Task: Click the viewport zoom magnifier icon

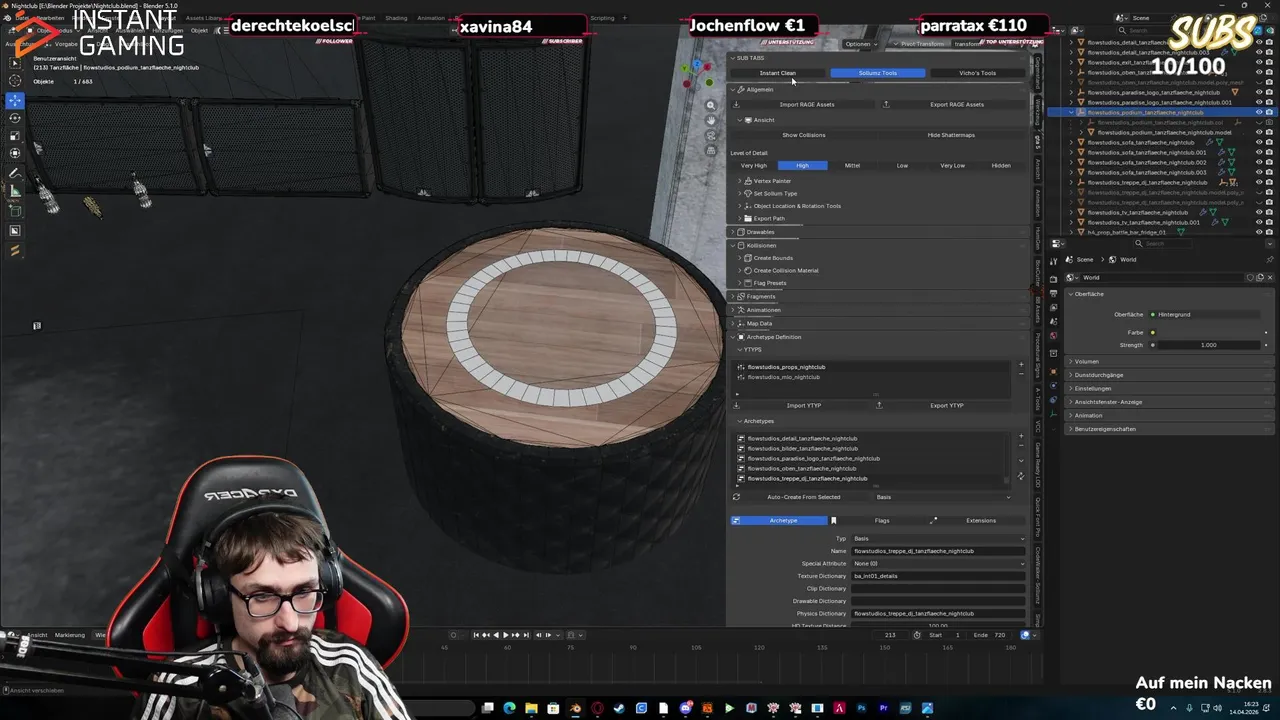Action: pos(711,105)
